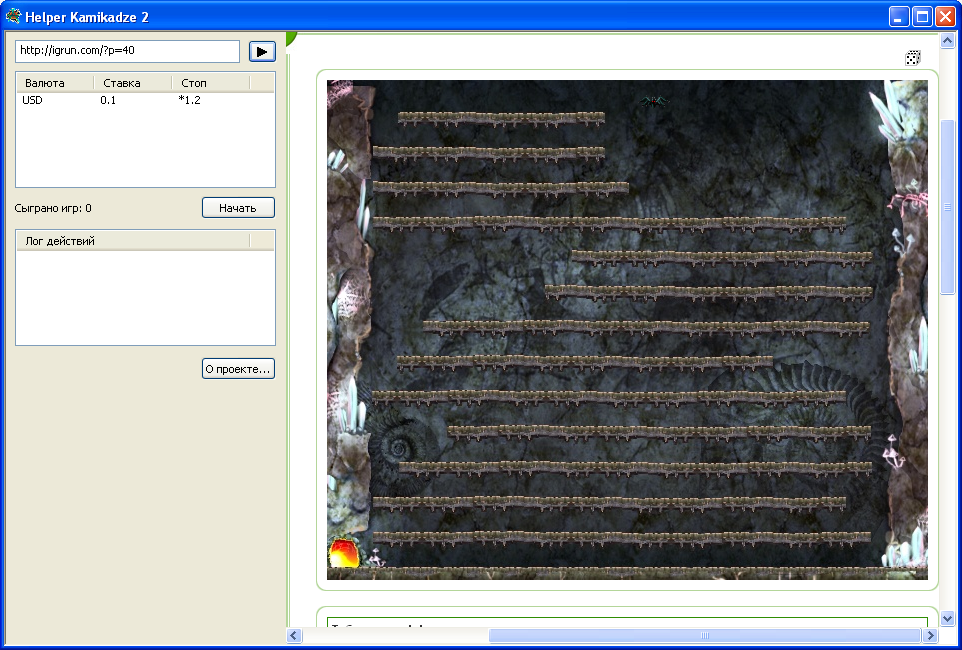The image size is (962, 650).
Task: Maximize the Helper Kamikadze window
Action: click(x=922, y=16)
